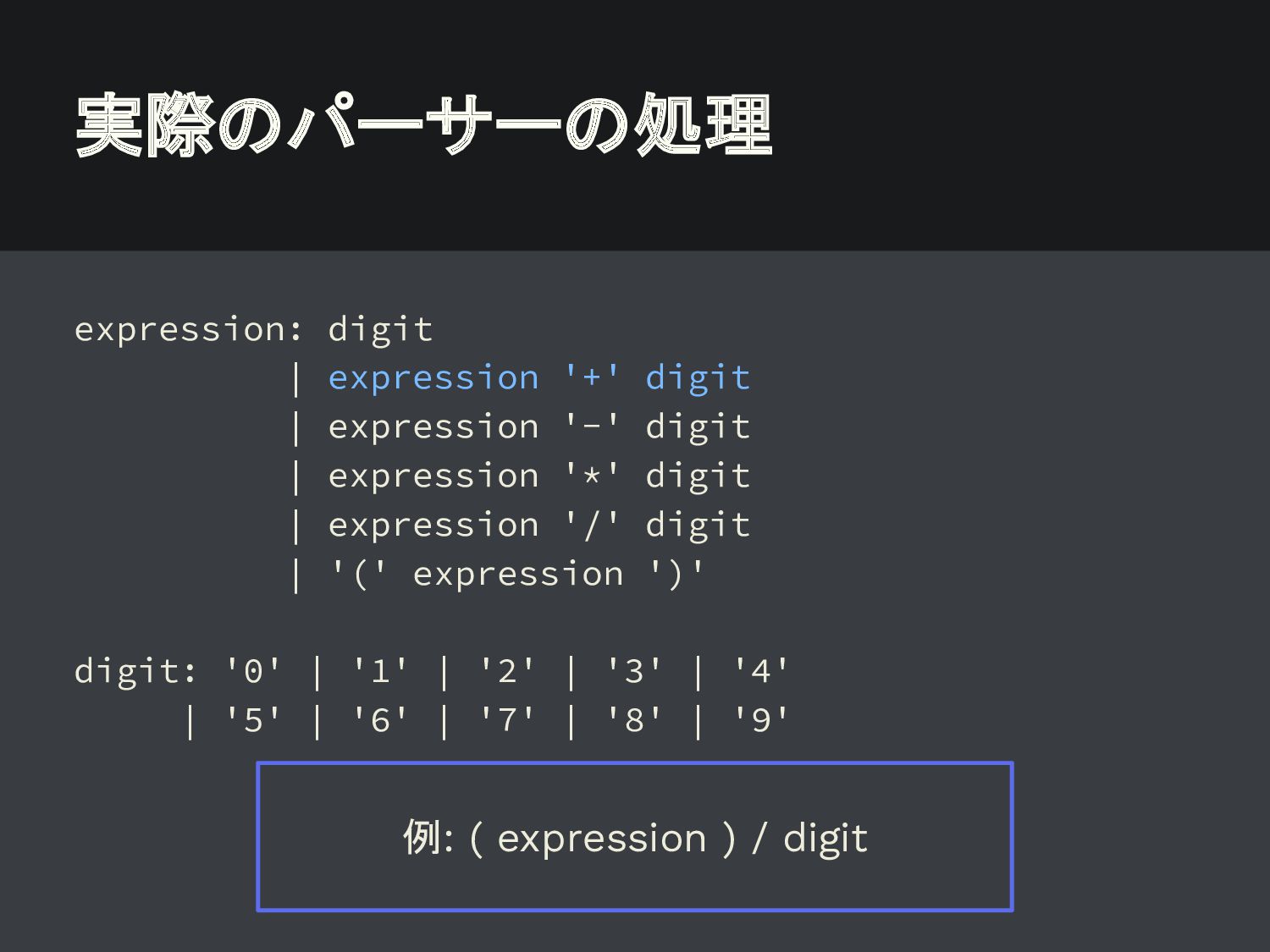This screenshot has width=1270, height=952.
Task: Click the '2' terminal in digit rule
Action: (507, 671)
